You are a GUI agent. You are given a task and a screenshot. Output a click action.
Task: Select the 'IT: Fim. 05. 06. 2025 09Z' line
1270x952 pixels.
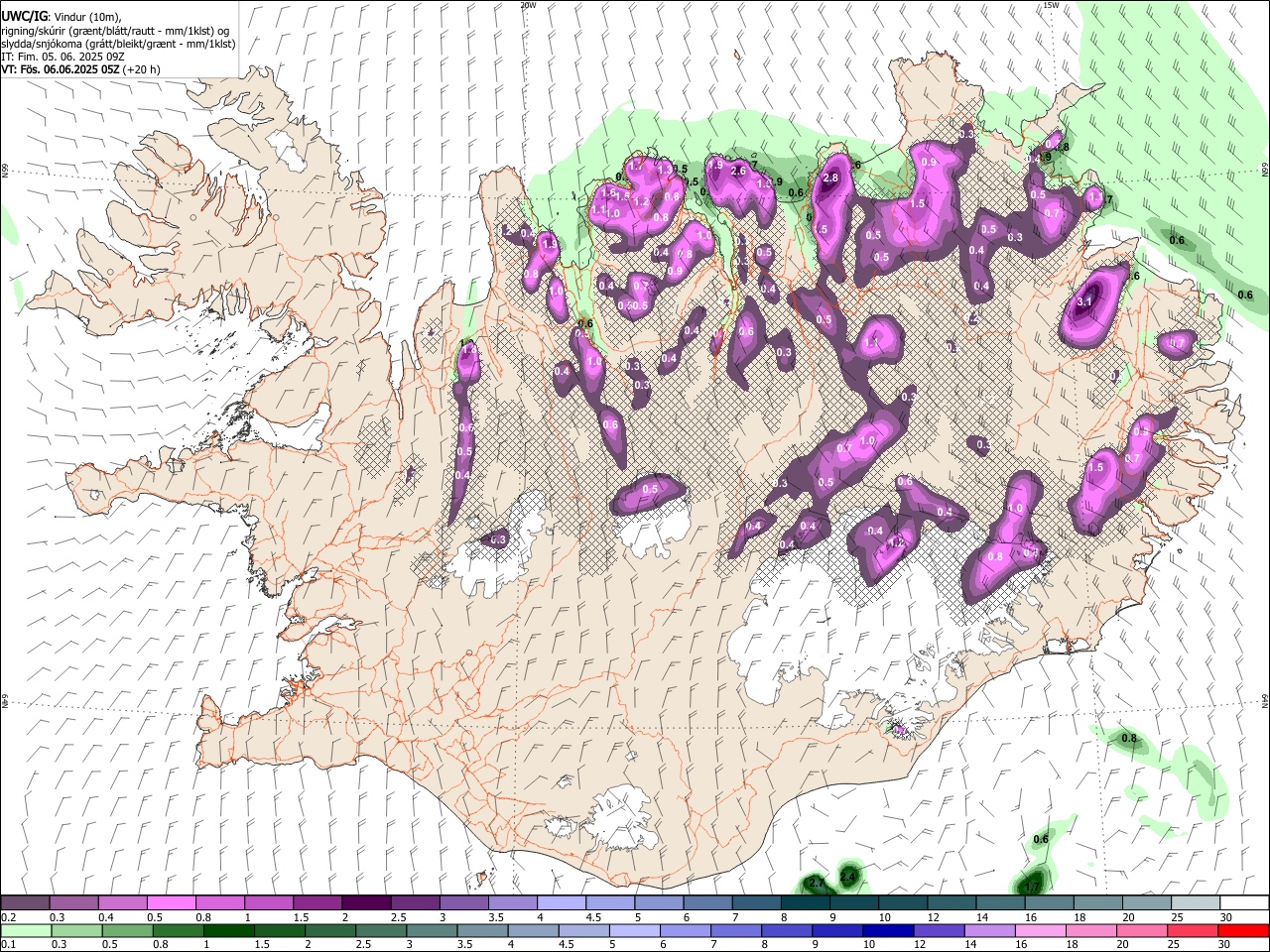pos(63,57)
